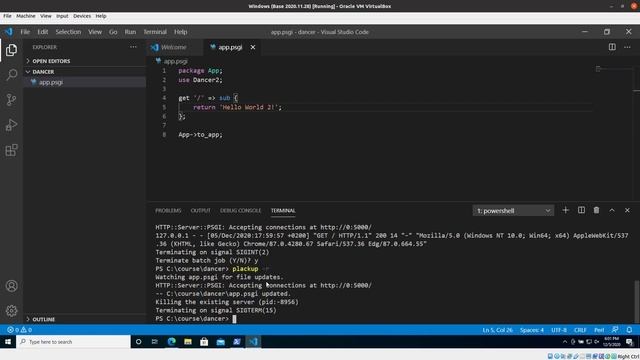Click the Cortana circle icon on taskbar

tap(138, 342)
